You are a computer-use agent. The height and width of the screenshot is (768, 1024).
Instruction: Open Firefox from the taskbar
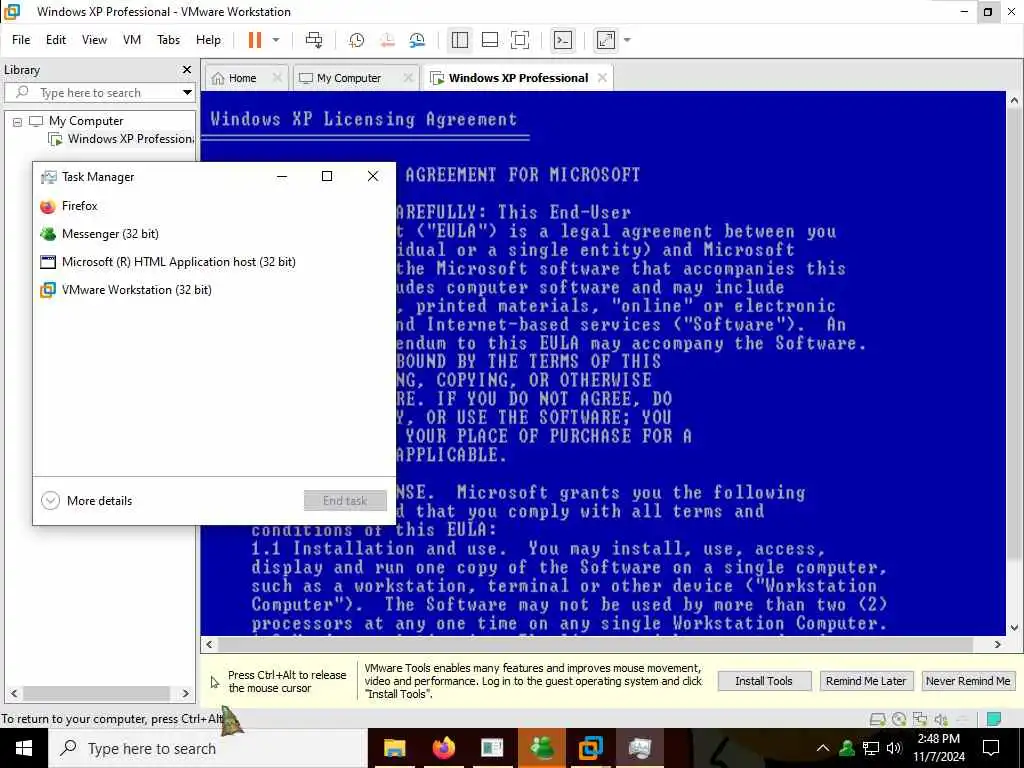(443, 748)
